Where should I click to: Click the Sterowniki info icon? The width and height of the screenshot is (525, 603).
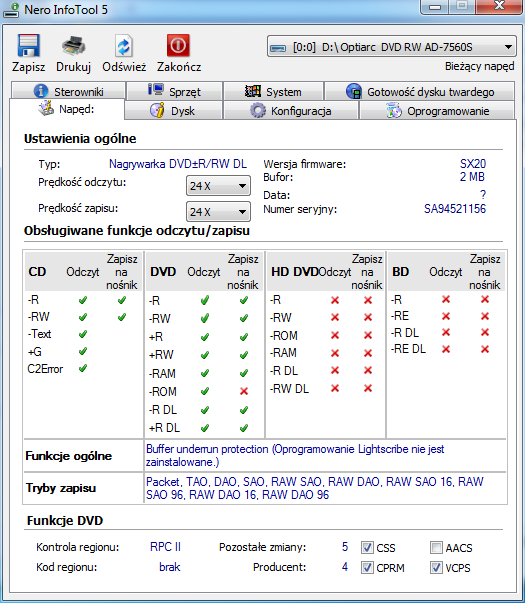click(41, 91)
